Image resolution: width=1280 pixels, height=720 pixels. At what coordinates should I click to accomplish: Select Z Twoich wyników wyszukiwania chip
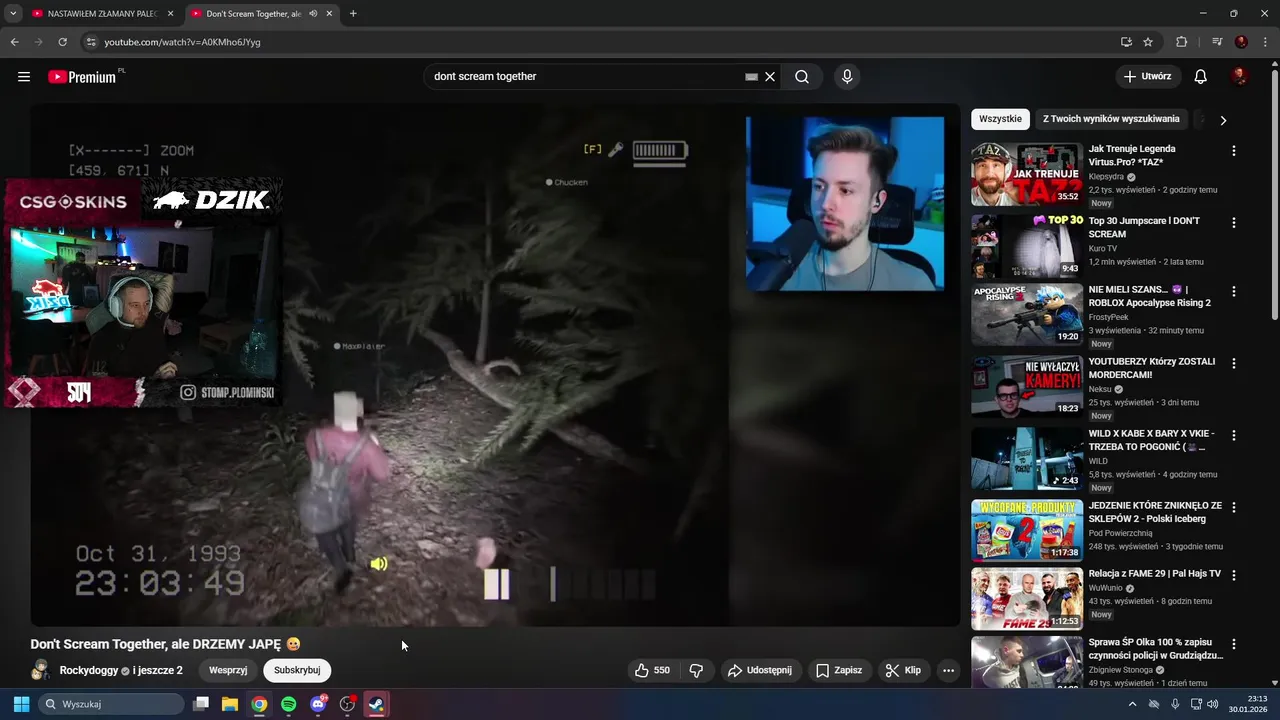click(x=1111, y=119)
